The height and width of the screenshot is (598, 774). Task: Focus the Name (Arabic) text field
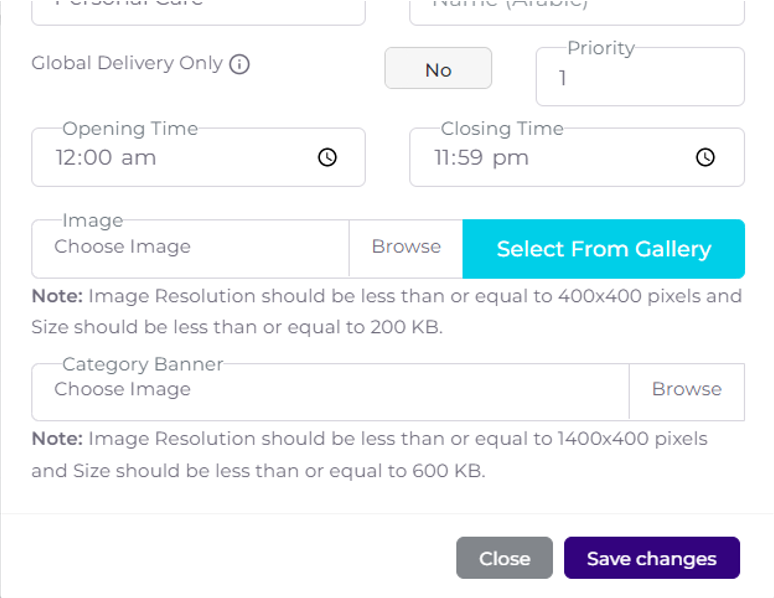click(x=577, y=8)
